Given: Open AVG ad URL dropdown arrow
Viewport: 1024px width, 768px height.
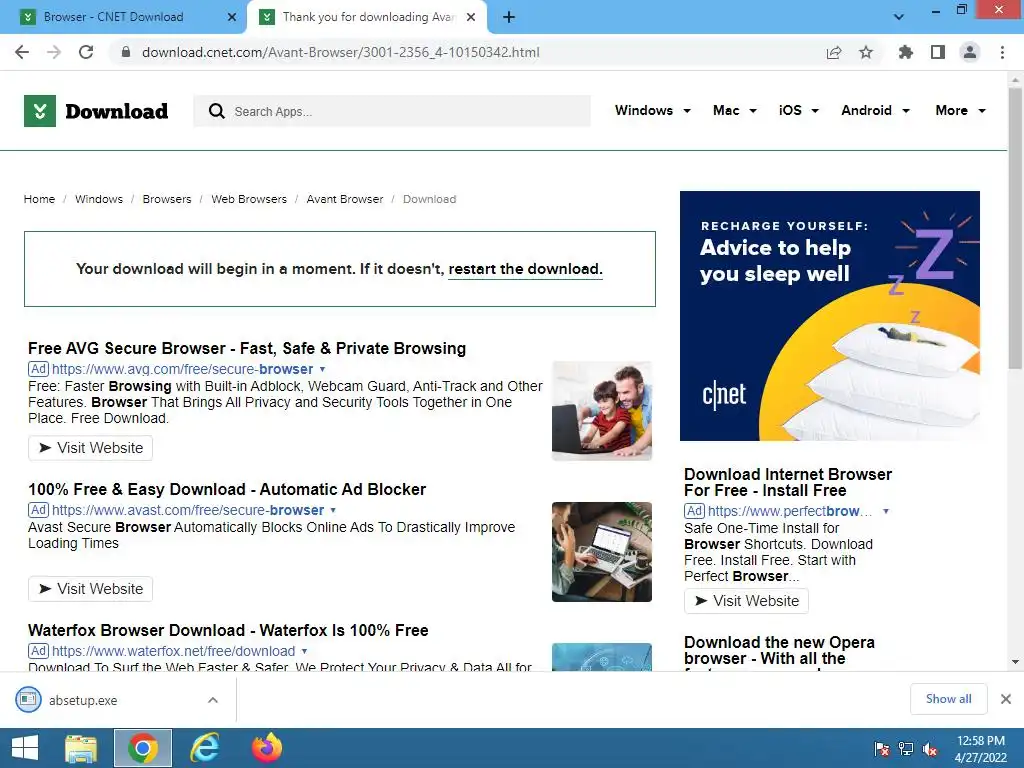Looking at the screenshot, I should 322,369.
